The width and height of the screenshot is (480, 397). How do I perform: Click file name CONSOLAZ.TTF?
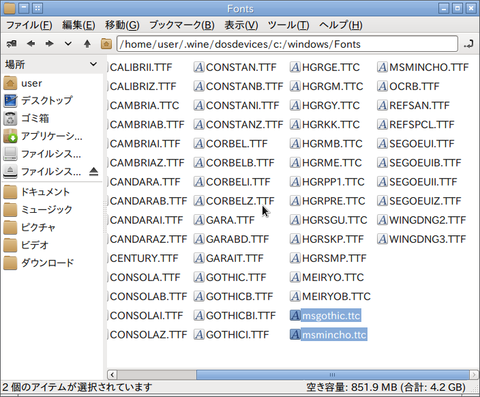point(148,335)
